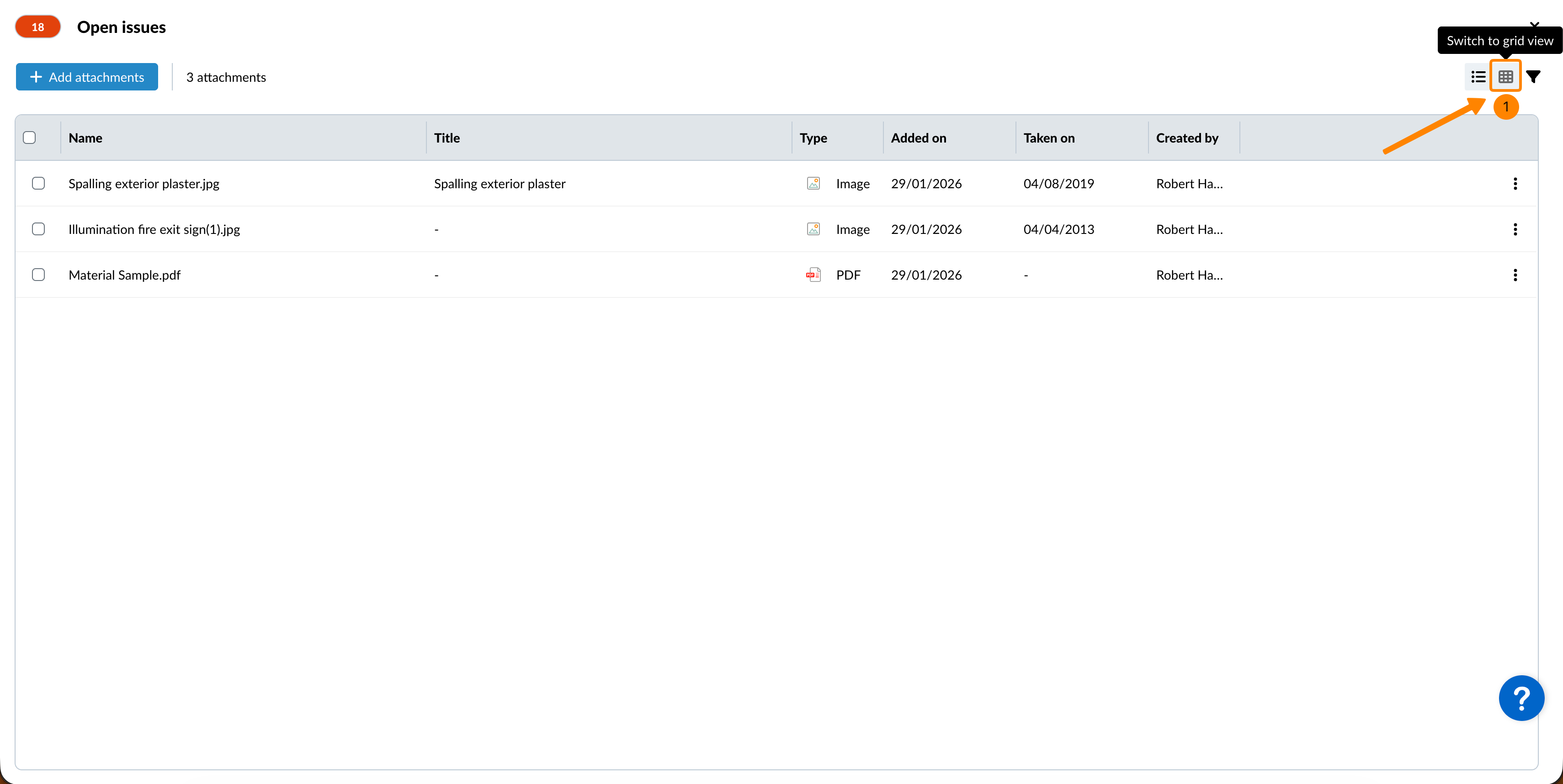Open the Material Sample.pdf file name
Viewport: 1563px width, 784px height.
pos(124,275)
